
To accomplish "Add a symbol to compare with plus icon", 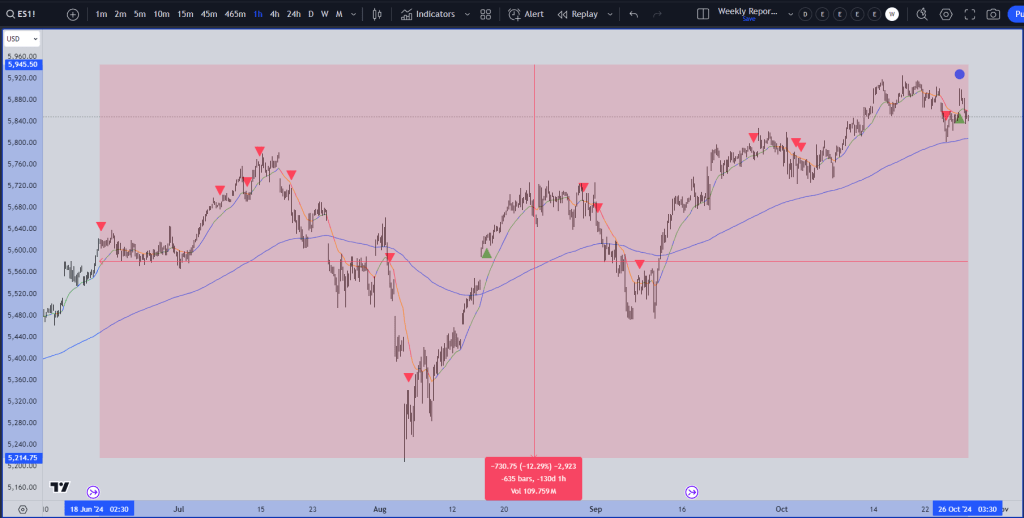I will click(x=73, y=14).
